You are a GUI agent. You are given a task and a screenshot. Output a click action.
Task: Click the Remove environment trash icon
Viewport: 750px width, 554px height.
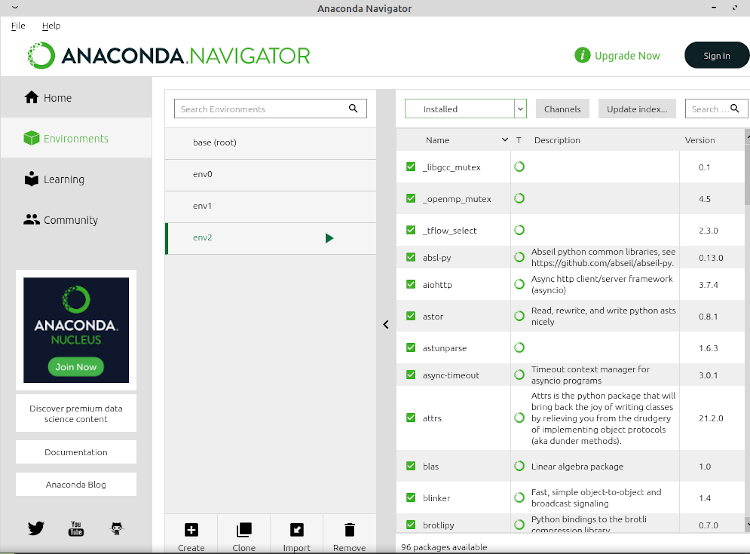(350, 530)
